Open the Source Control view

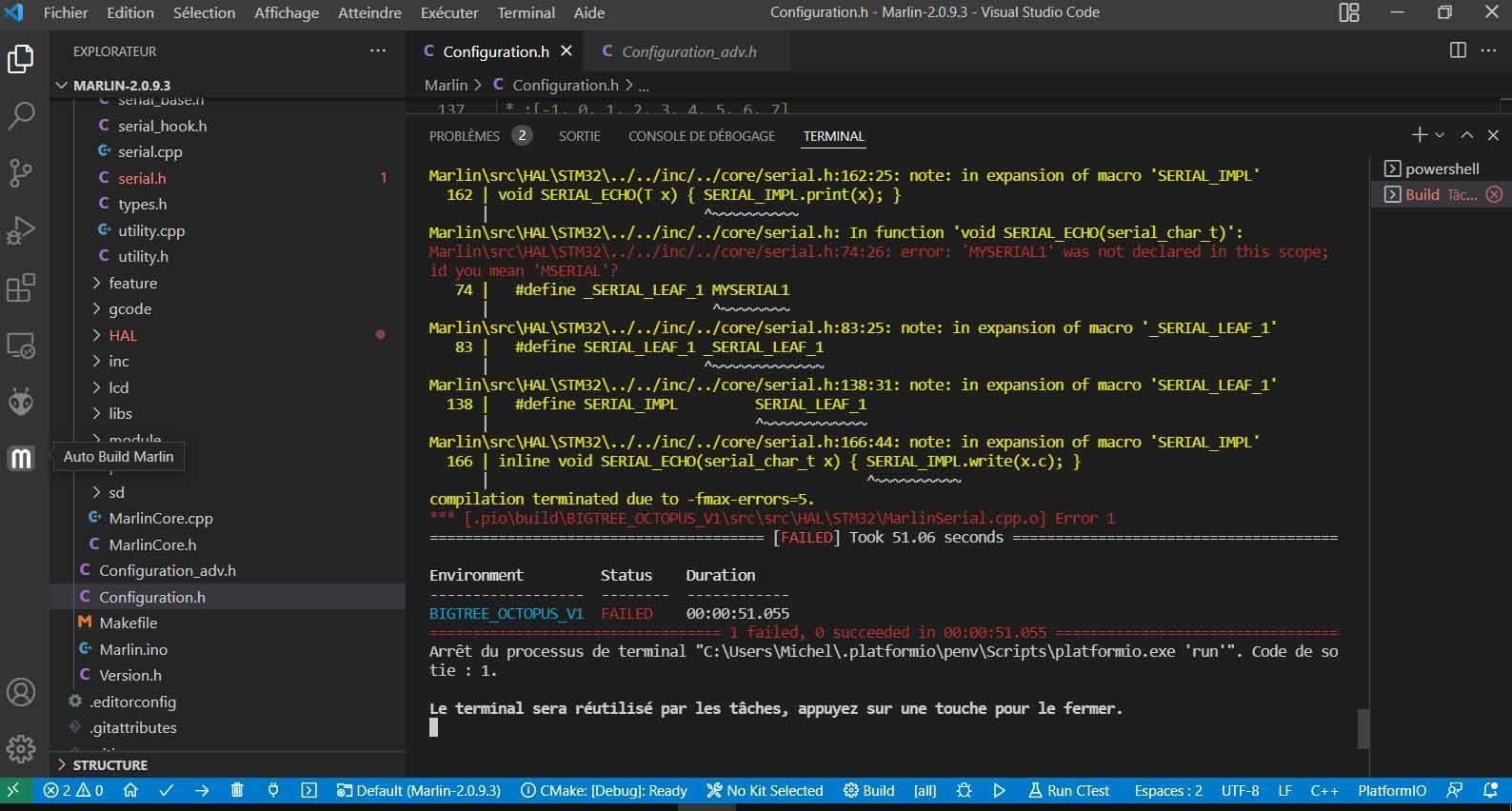(x=21, y=173)
